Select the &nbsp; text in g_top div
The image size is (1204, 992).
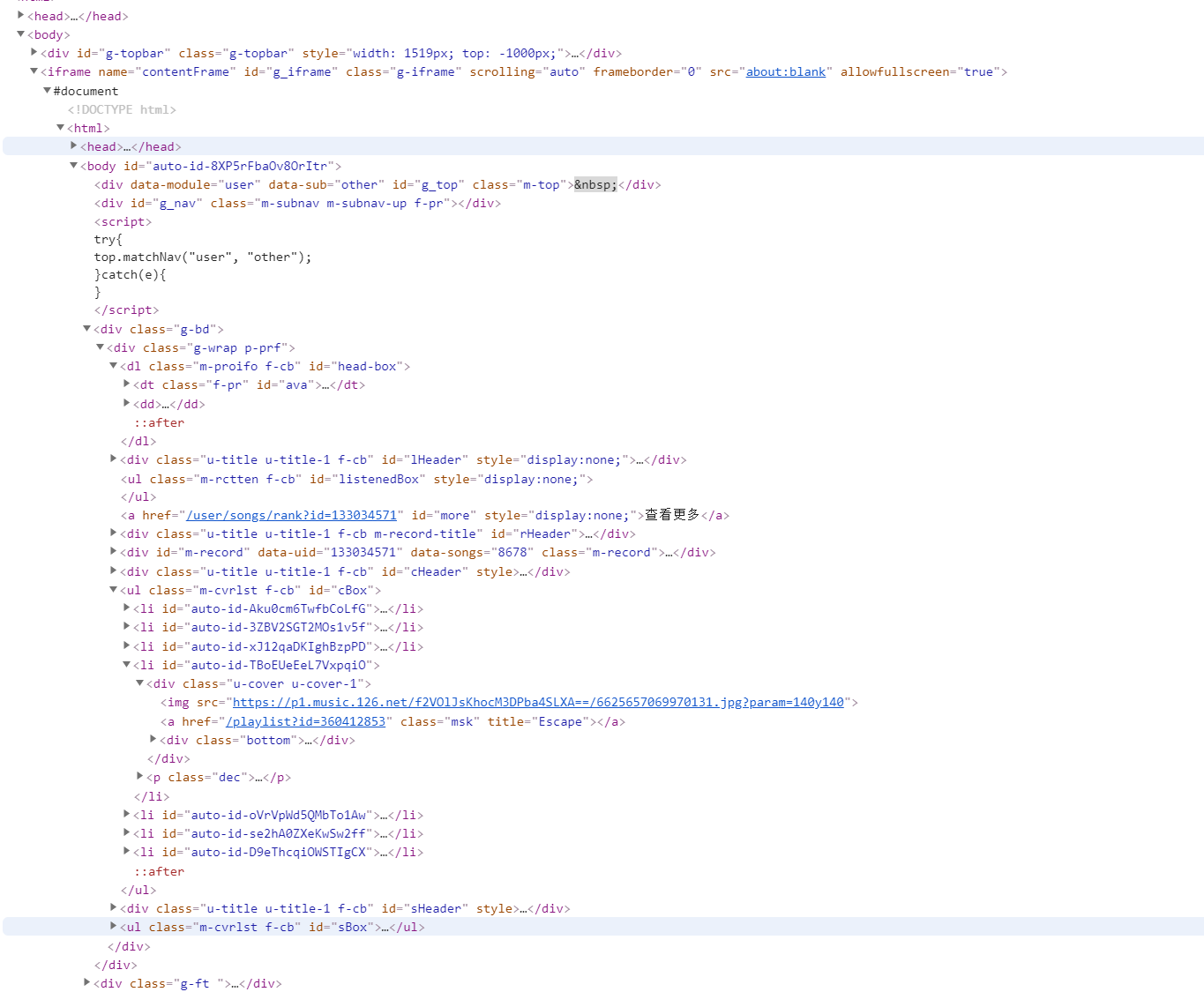596,184
